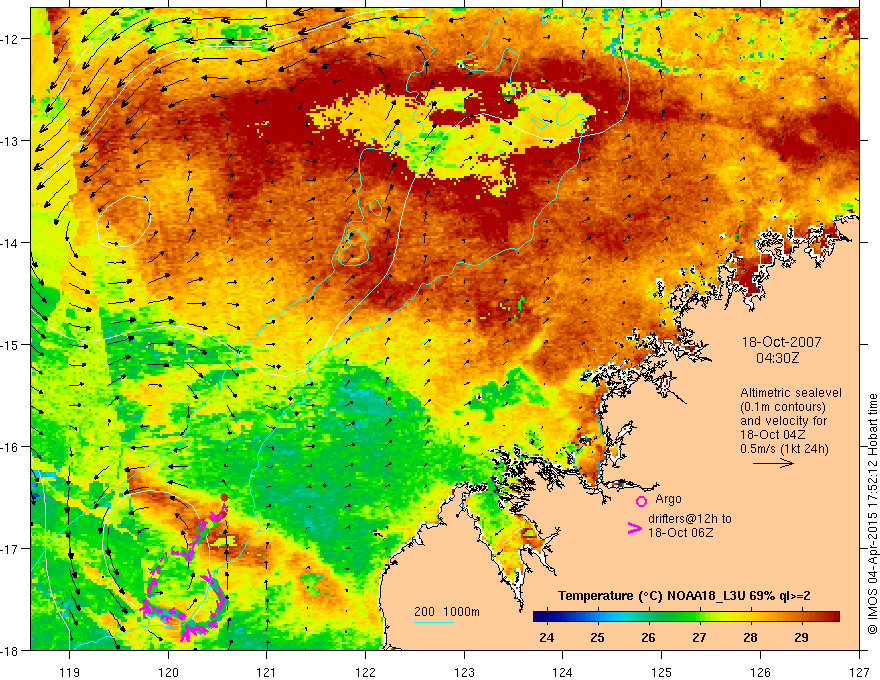Viewport: 880px width, 680px height.
Task: Click the '04:30Z' time label
Action: click(x=777, y=358)
